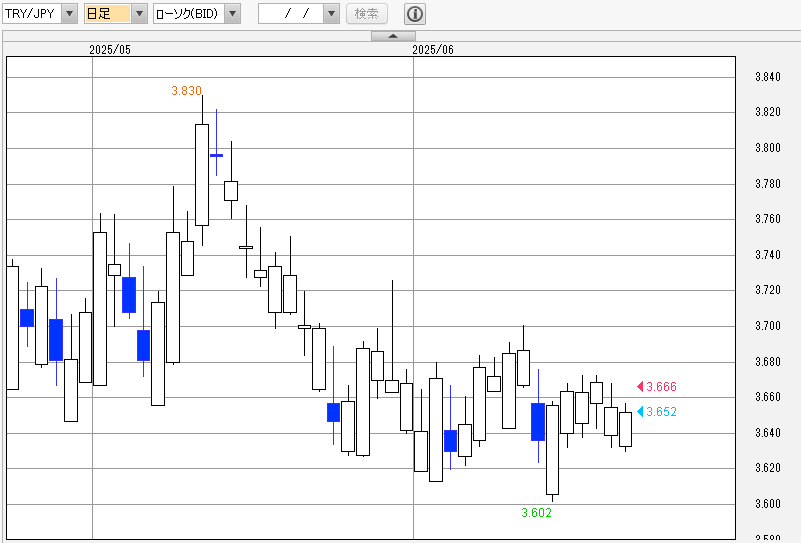This screenshot has height=543, width=801.
Task: Click the small blue doji candle near 3.796
Action: pos(217,155)
